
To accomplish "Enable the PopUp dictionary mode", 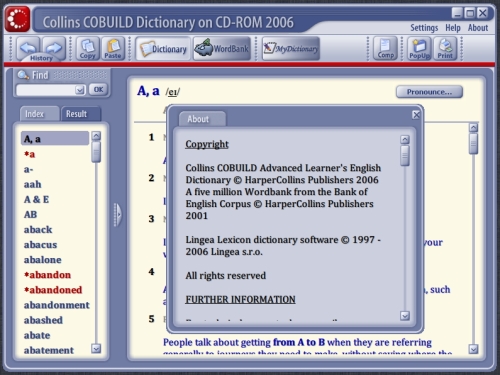I will click(419, 49).
